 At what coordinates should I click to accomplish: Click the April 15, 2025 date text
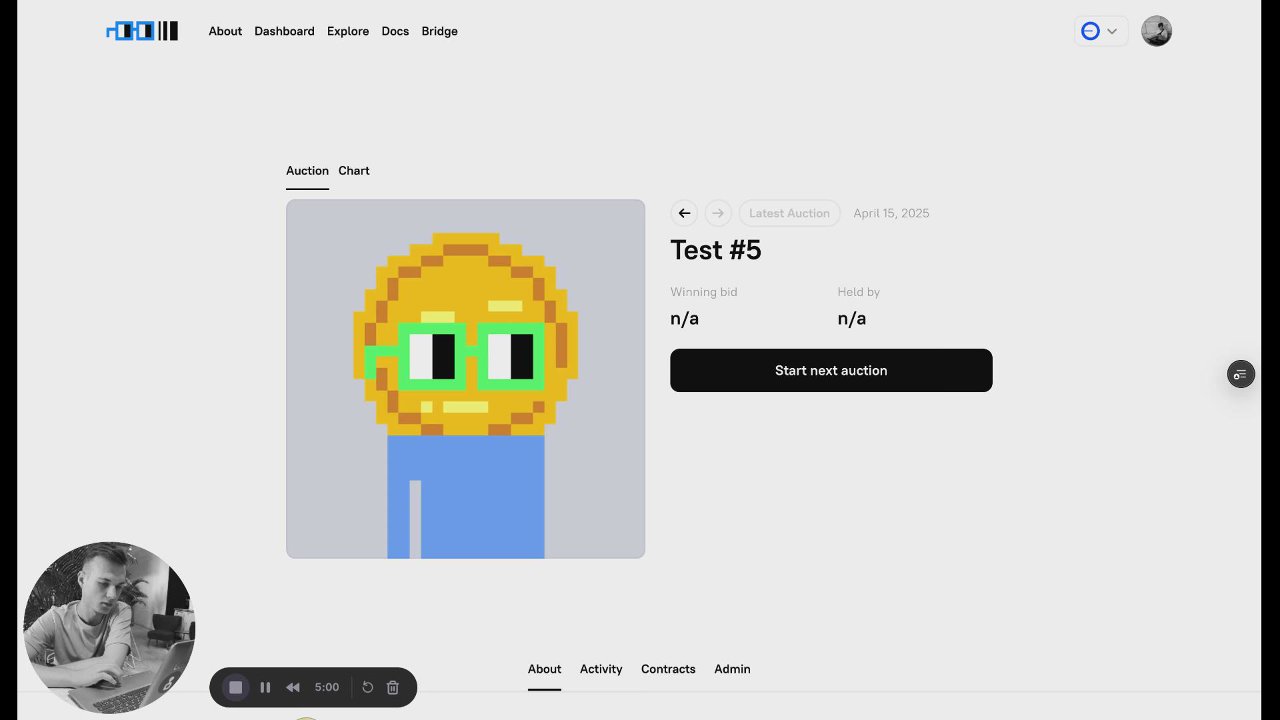click(x=891, y=213)
